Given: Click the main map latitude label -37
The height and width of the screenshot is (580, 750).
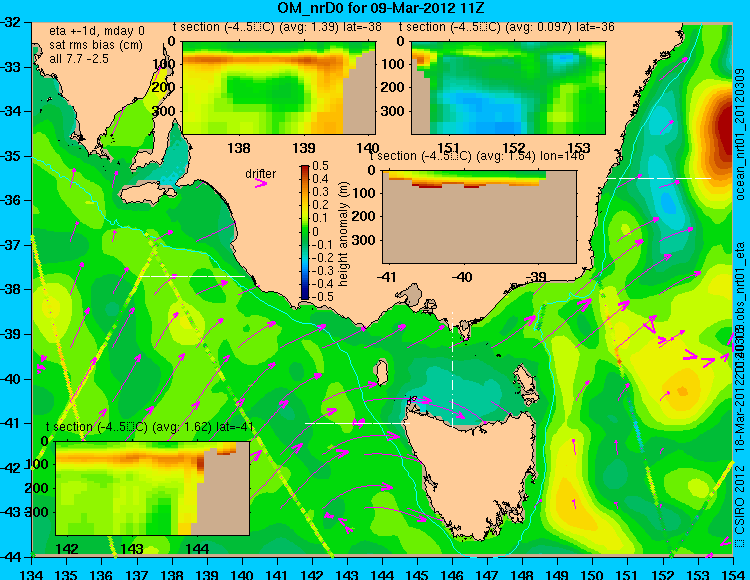Looking at the screenshot, I should click(11, 245).
